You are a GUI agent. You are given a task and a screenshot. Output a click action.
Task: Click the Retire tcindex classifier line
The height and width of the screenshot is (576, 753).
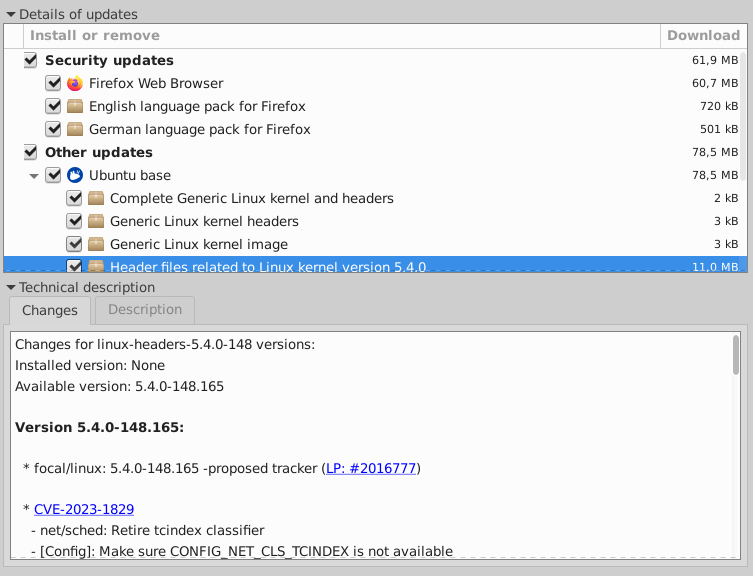click(x=148, y=530)
